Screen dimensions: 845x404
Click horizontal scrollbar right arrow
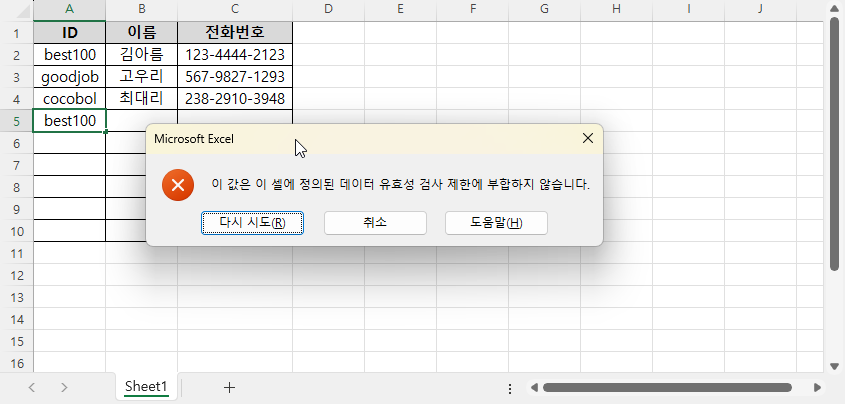pos(818,387)
